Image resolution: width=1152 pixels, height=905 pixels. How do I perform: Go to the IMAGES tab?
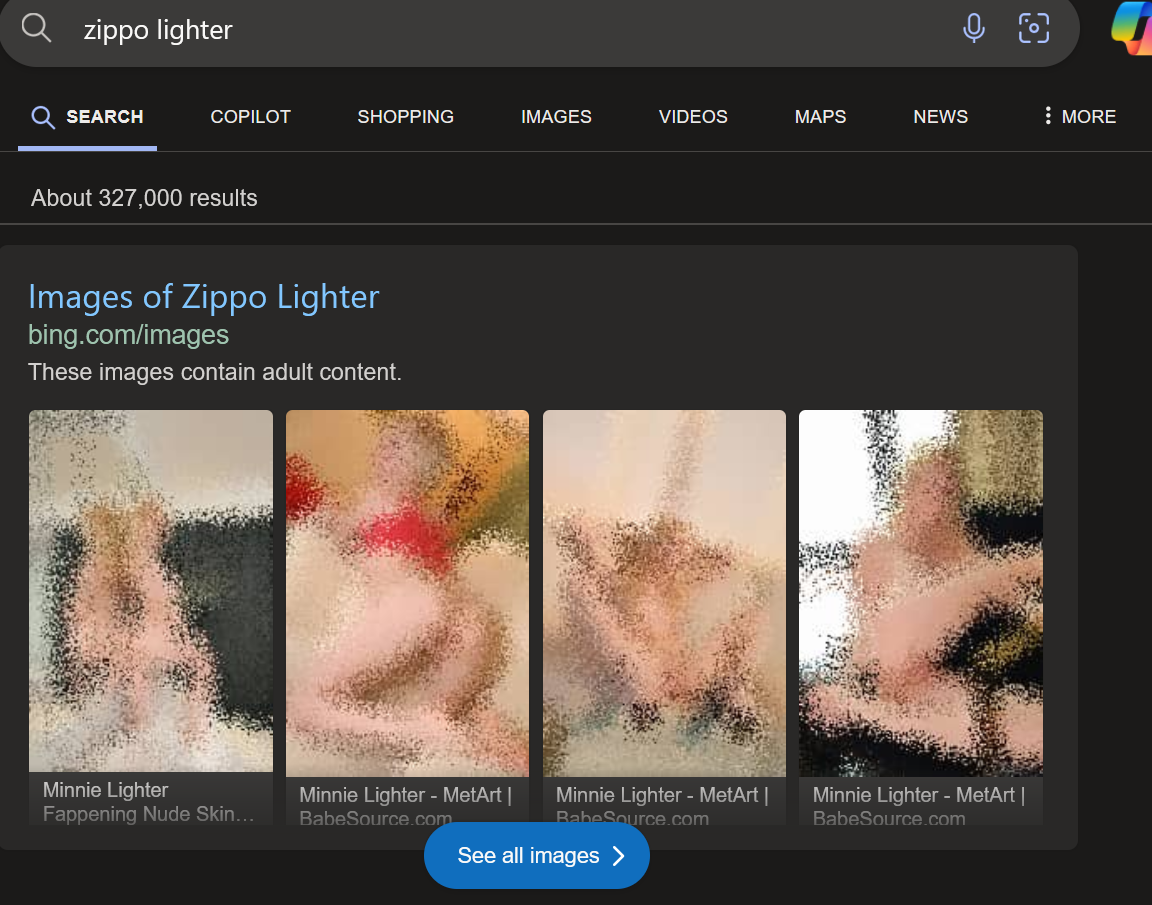[556, 117]
